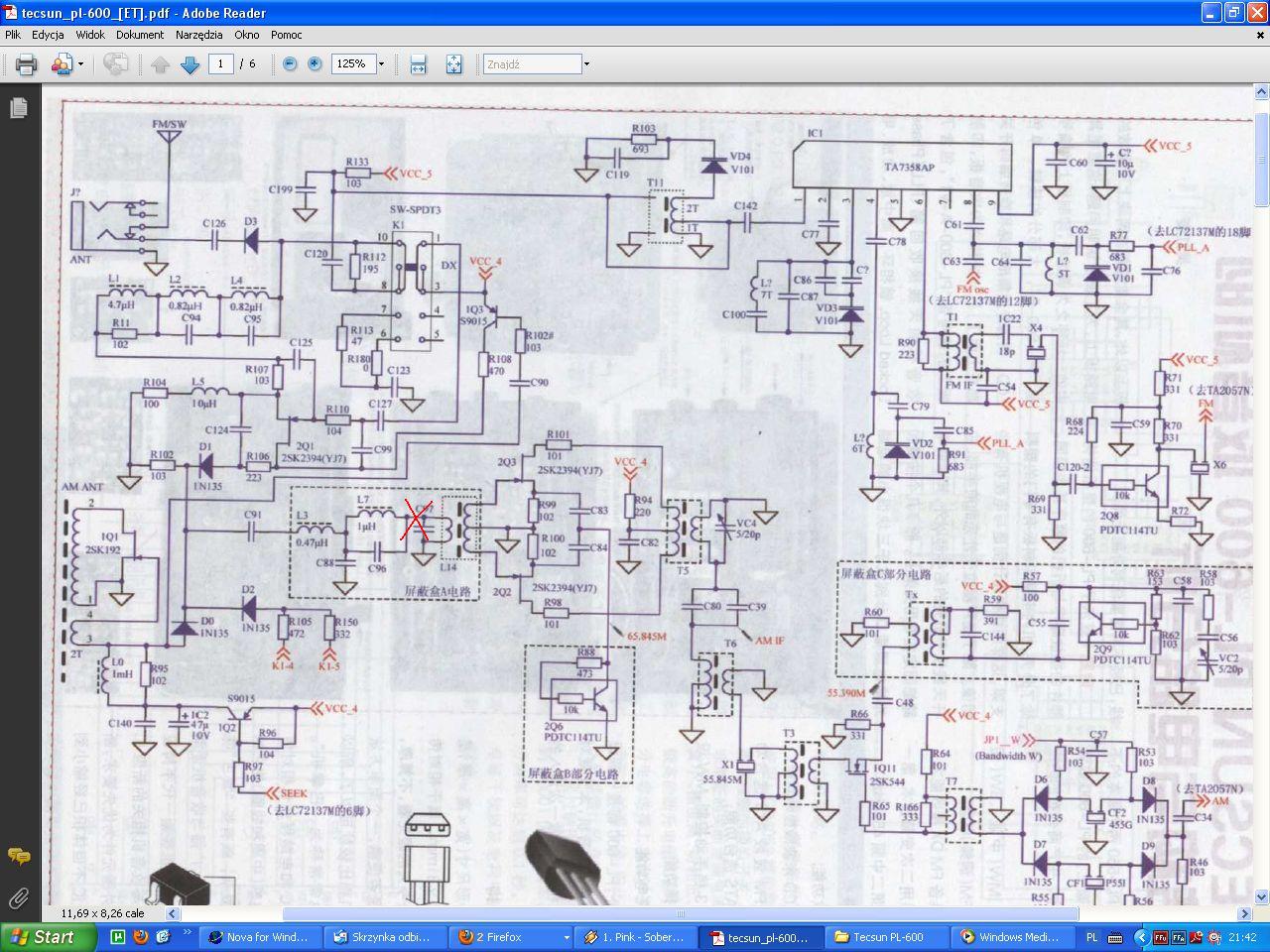Zoom out with the minus button
The height and width of the screenshot is (952, 1270).
click(x=290, y=64)
